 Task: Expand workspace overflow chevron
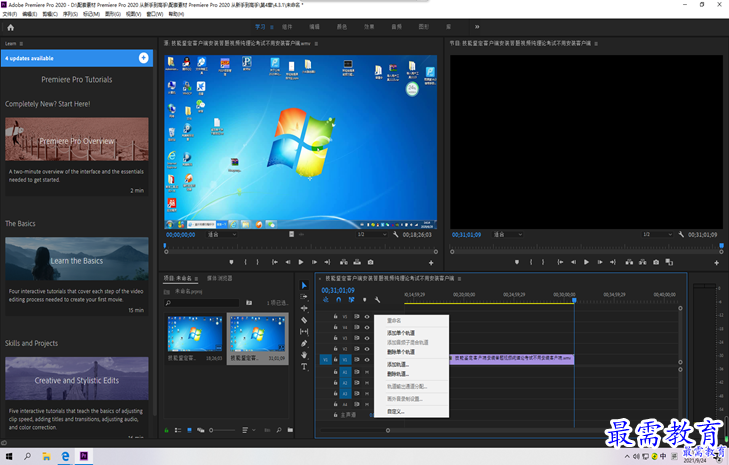pos(477,27)
